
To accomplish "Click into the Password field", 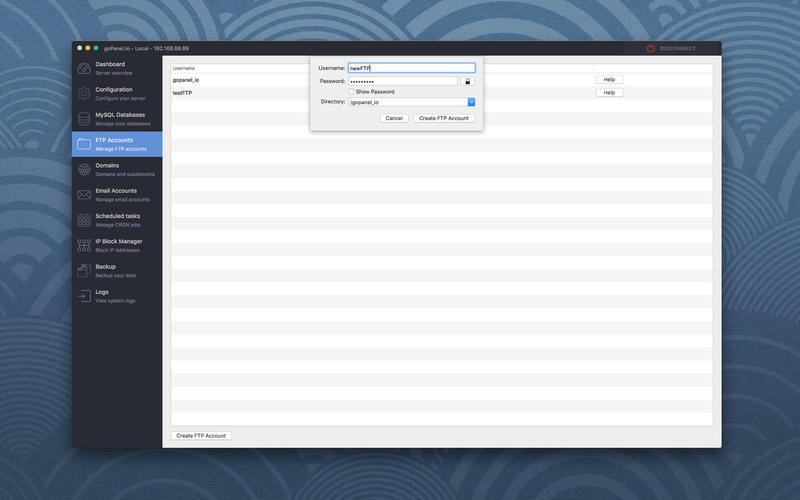I will click(x=402, y=81).
